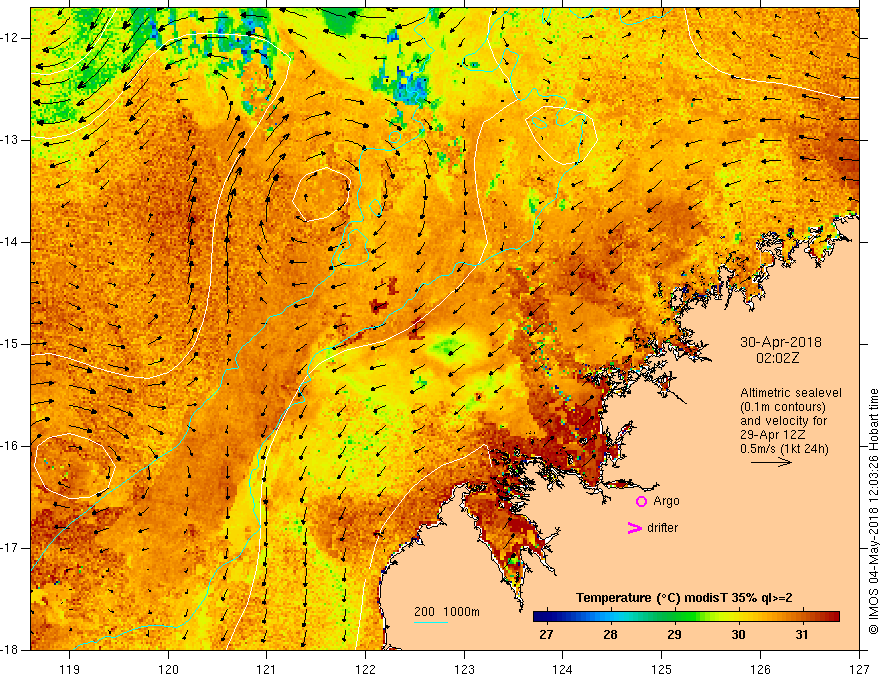
Task: Click the 'Argo' legend label
Action: point(666,501)
